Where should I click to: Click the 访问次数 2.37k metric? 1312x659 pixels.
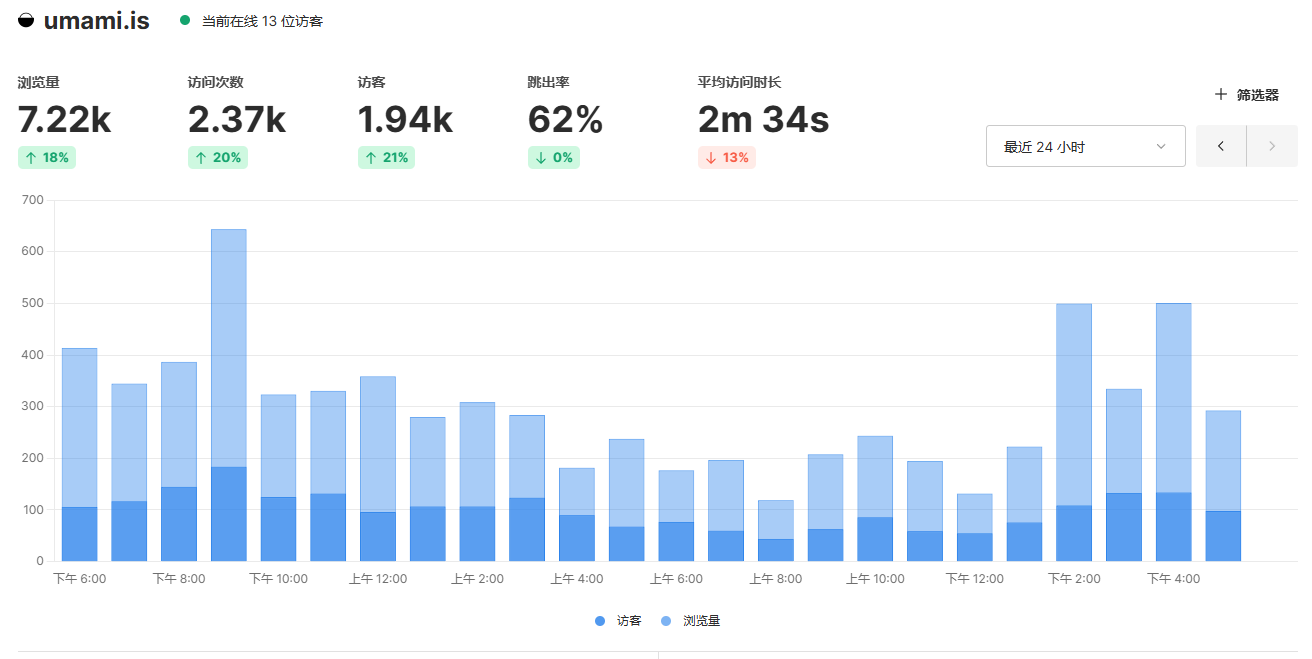pos(237,119)
